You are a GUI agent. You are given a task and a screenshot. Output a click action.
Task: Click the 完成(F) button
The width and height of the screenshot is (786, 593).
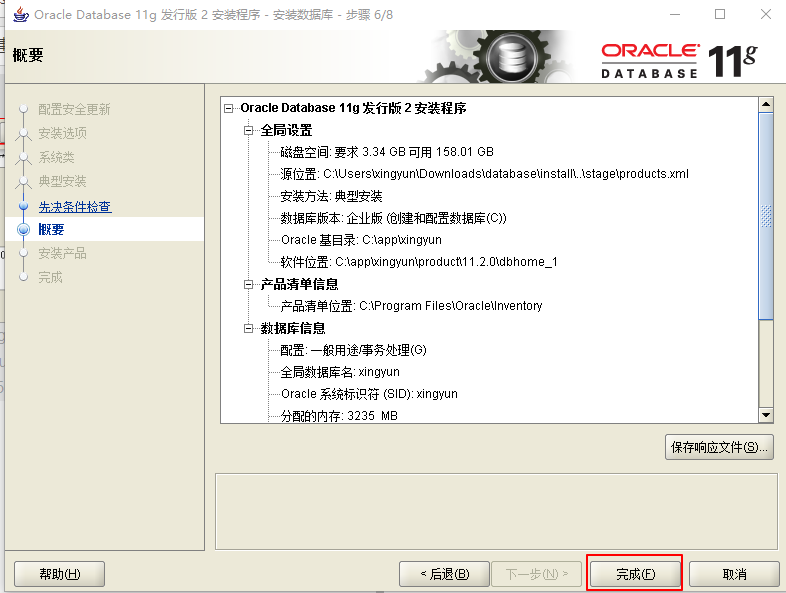pos(635,574)
